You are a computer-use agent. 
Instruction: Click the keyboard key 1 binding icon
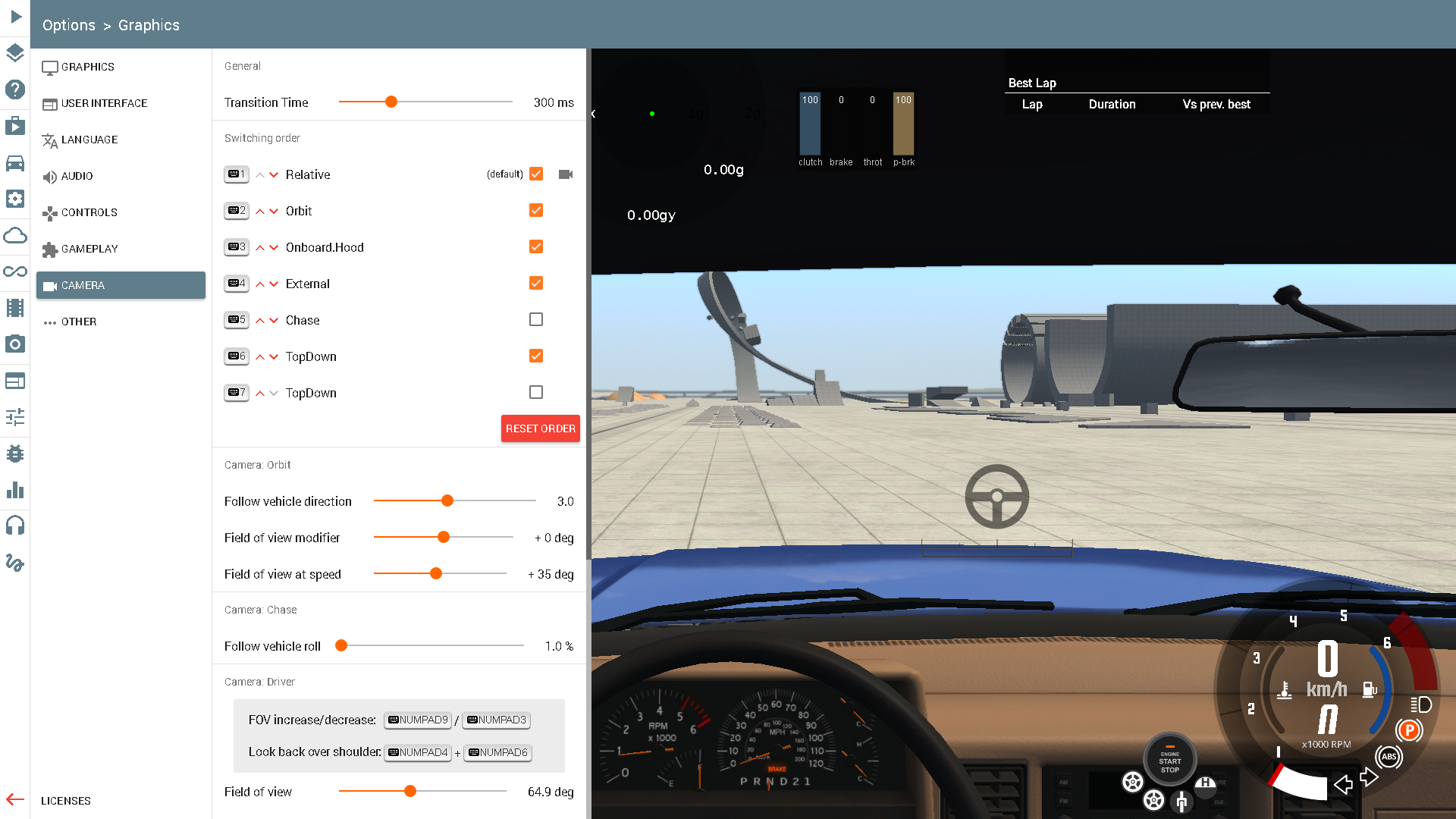point(237,174)
